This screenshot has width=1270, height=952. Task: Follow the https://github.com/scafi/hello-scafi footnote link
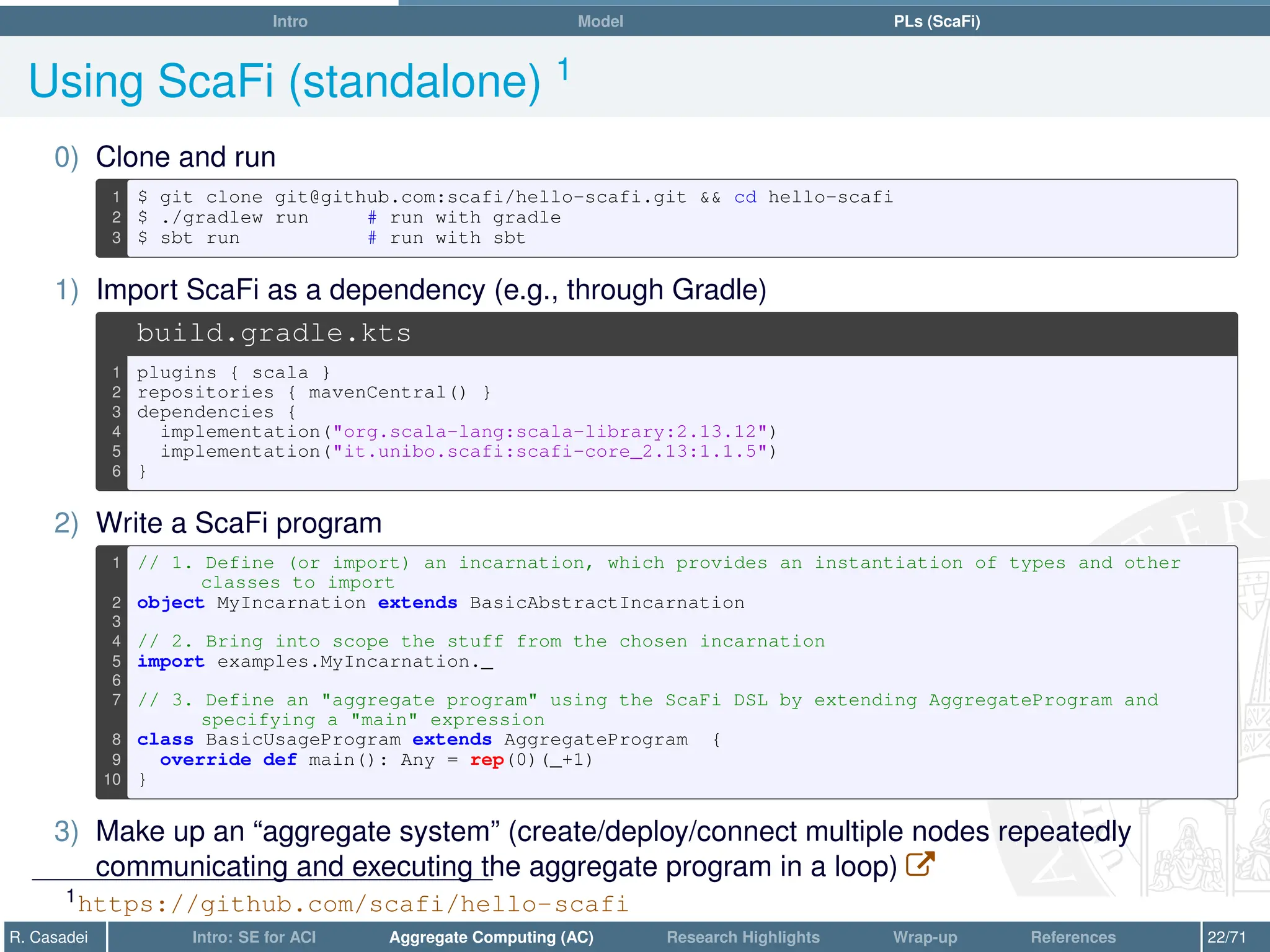point(353,904)
